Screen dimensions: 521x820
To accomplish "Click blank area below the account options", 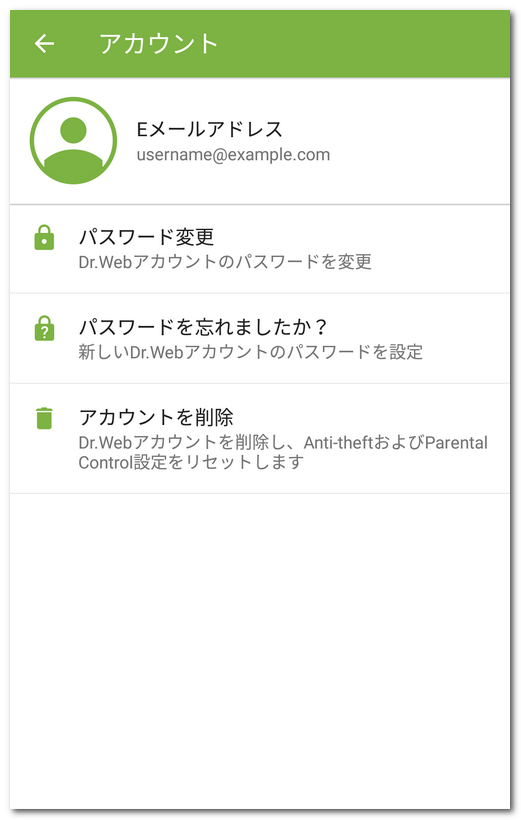I will (x=260, y=648).
